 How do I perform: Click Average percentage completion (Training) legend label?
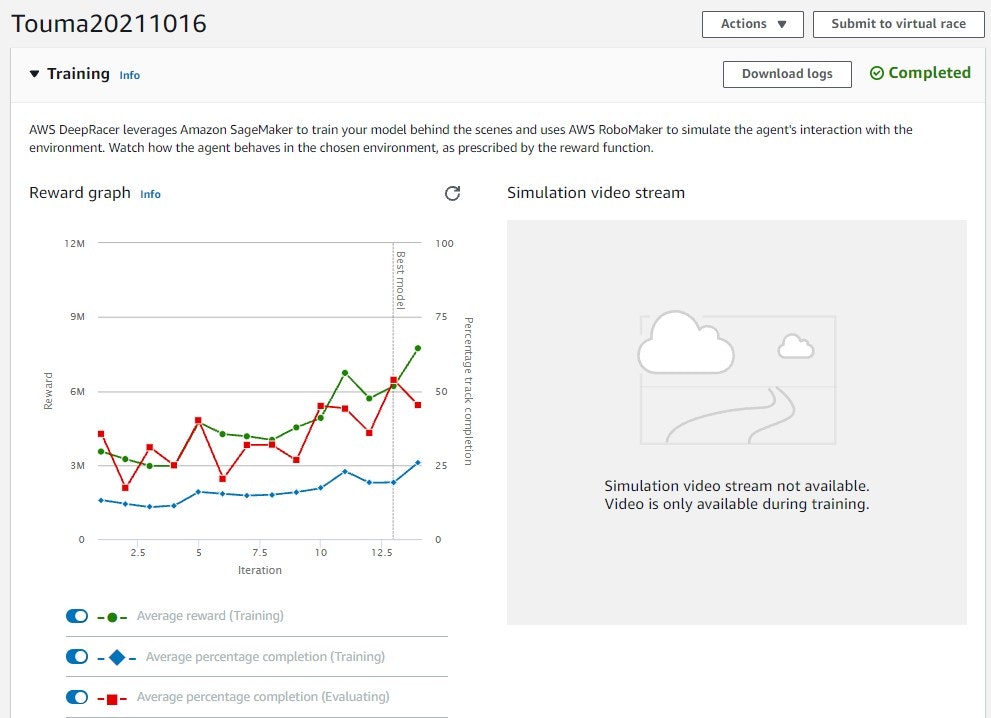(x=265, y=657)
